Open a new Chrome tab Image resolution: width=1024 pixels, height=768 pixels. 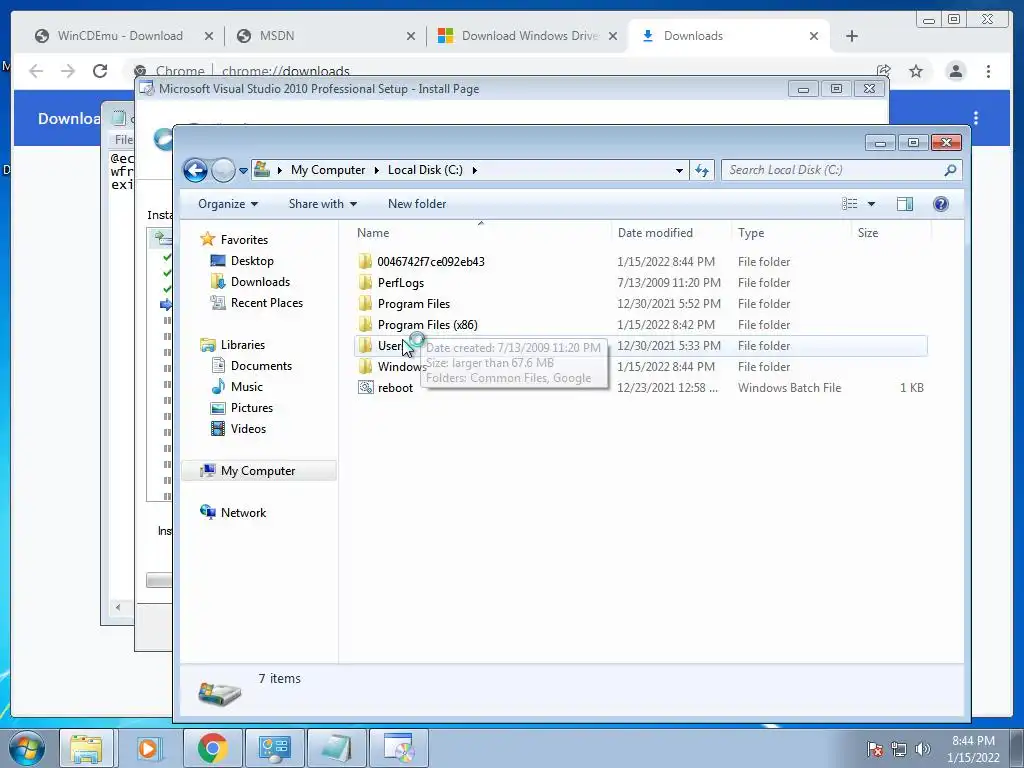pyautogui.click(x=852, y=36)
